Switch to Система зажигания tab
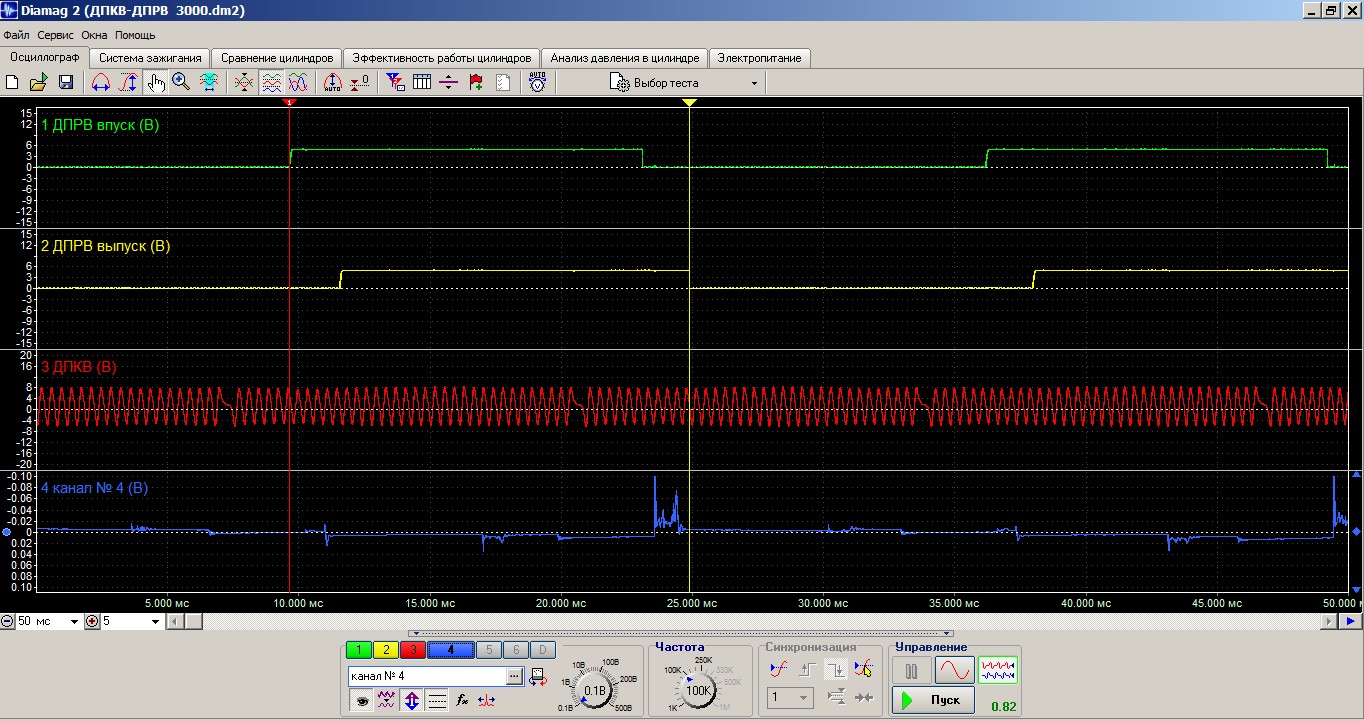This screenshot has width=1364, height=721. click(150, 58)
